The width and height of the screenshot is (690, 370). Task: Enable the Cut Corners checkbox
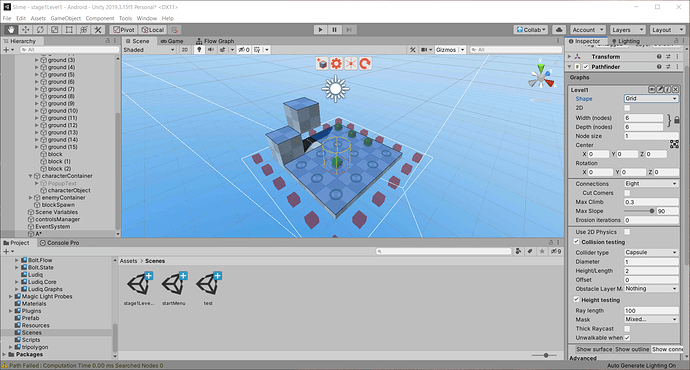point(627,193)
